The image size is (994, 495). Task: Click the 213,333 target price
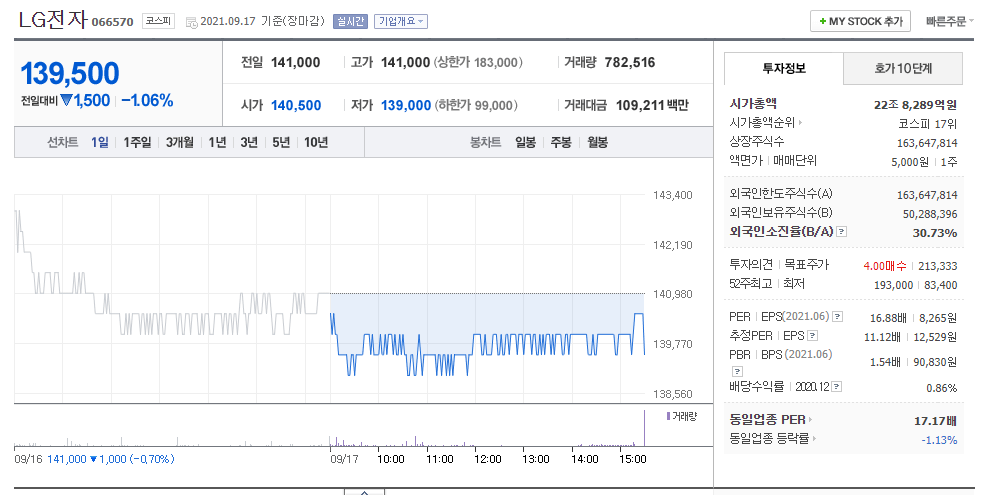click(x=939, y=266)
